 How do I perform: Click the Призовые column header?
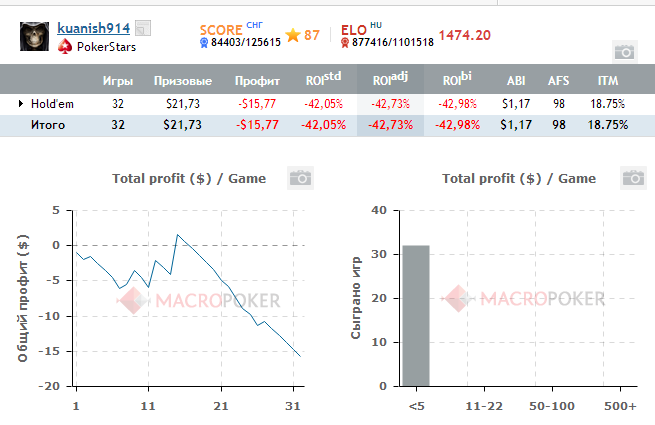[x=183, y=80]
